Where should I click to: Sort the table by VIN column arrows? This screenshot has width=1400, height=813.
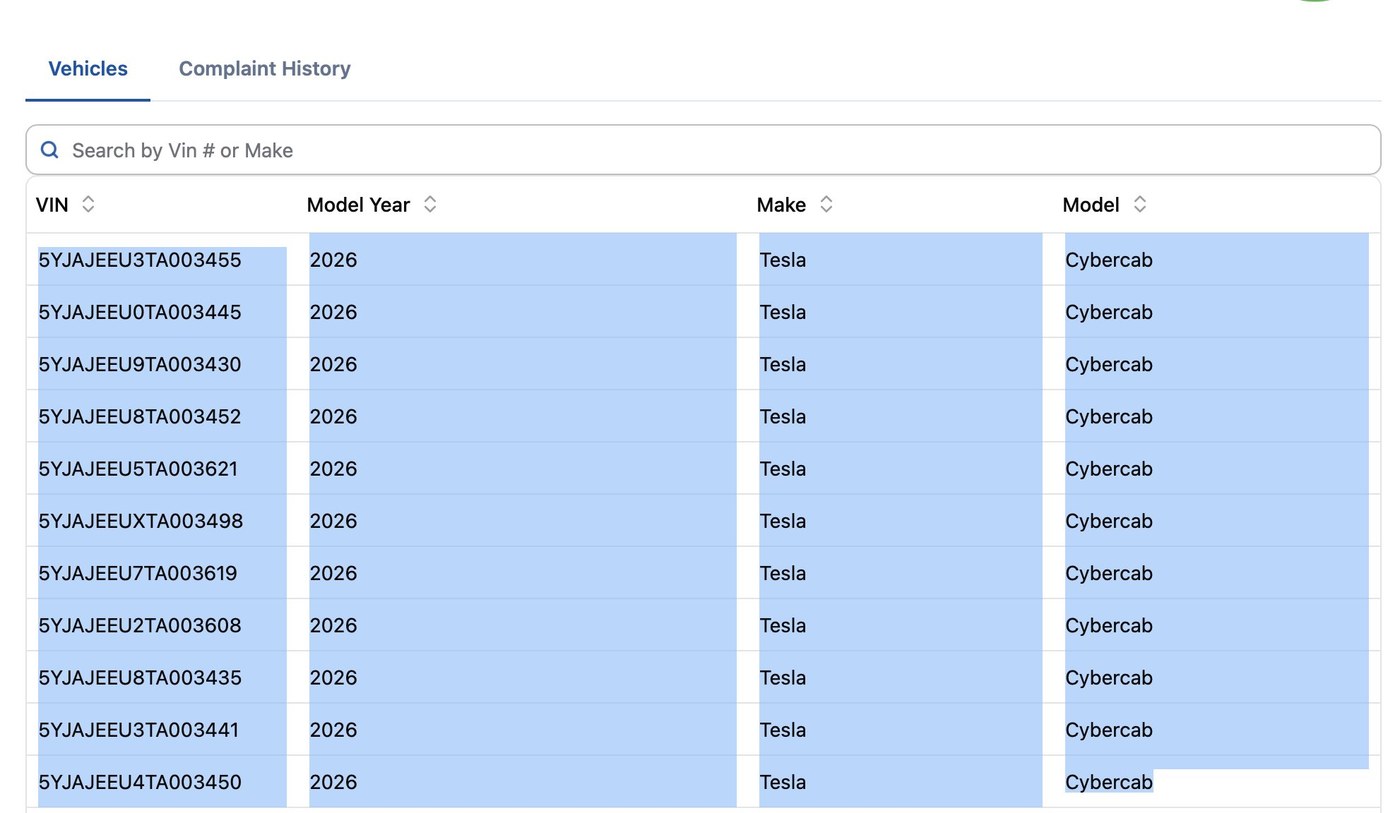(x=88, y=204)
